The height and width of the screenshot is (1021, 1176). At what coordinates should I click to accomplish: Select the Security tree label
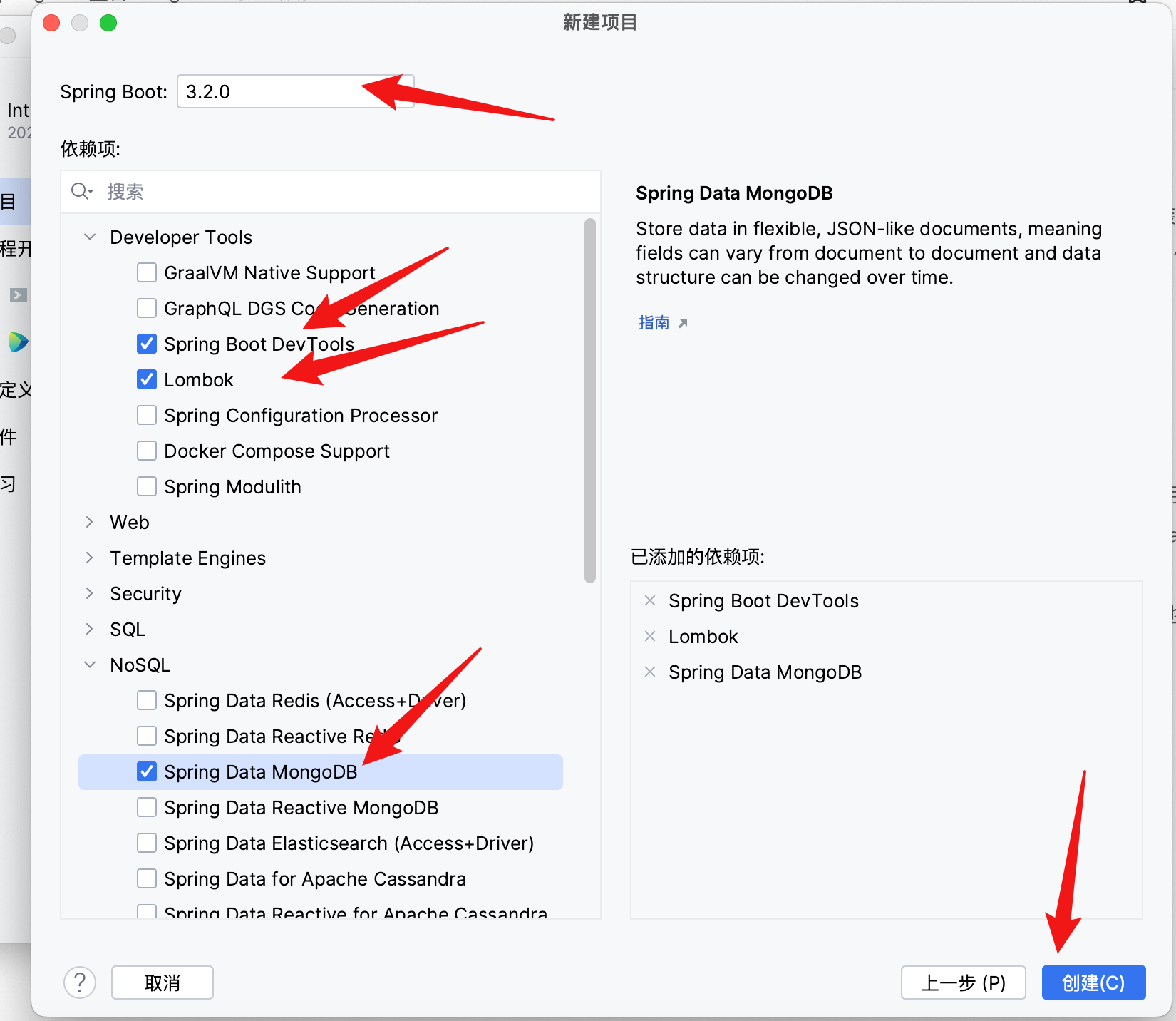coord(145,593)
